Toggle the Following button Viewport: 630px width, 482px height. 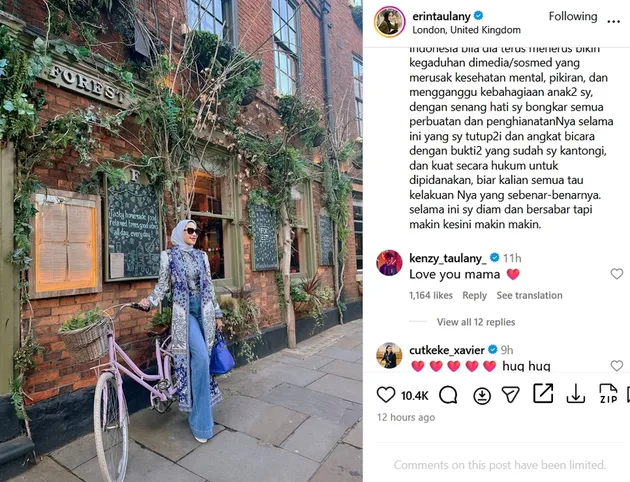coord(573,16)
